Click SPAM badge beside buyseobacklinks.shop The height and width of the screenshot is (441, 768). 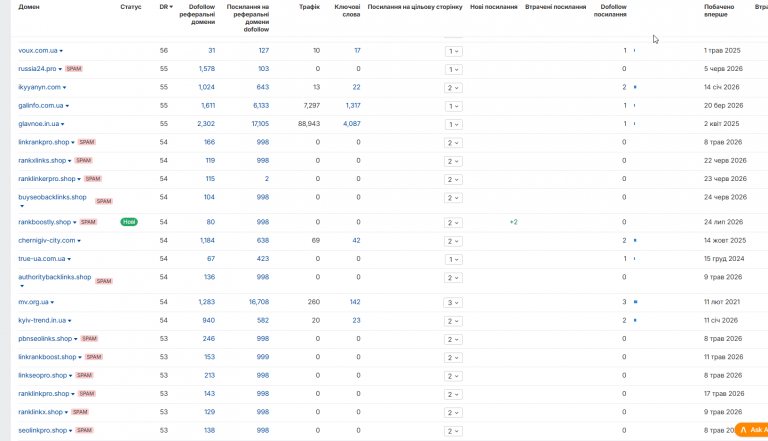tap(104, 201)
